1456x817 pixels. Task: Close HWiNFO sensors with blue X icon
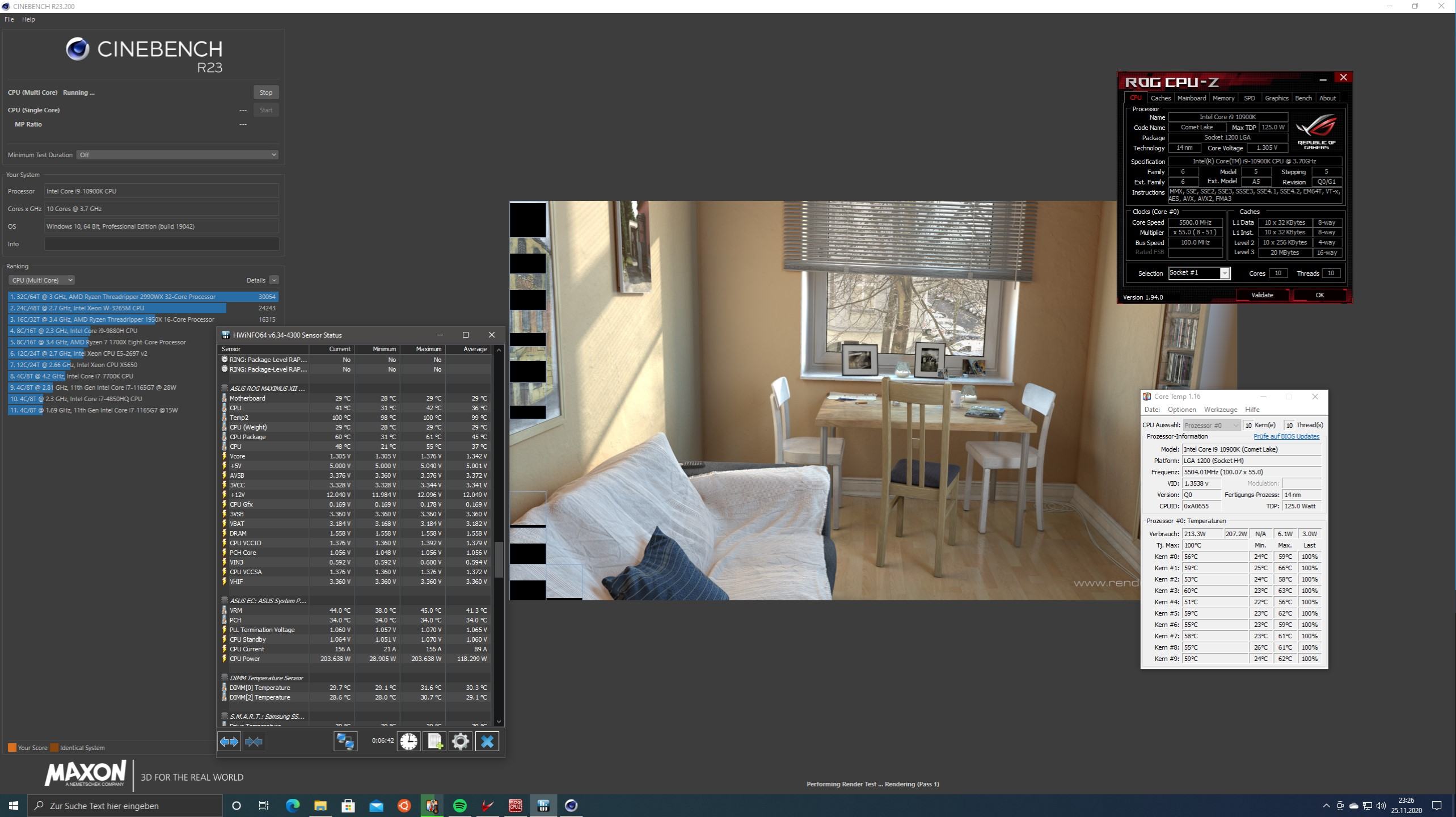pos(487,742)
